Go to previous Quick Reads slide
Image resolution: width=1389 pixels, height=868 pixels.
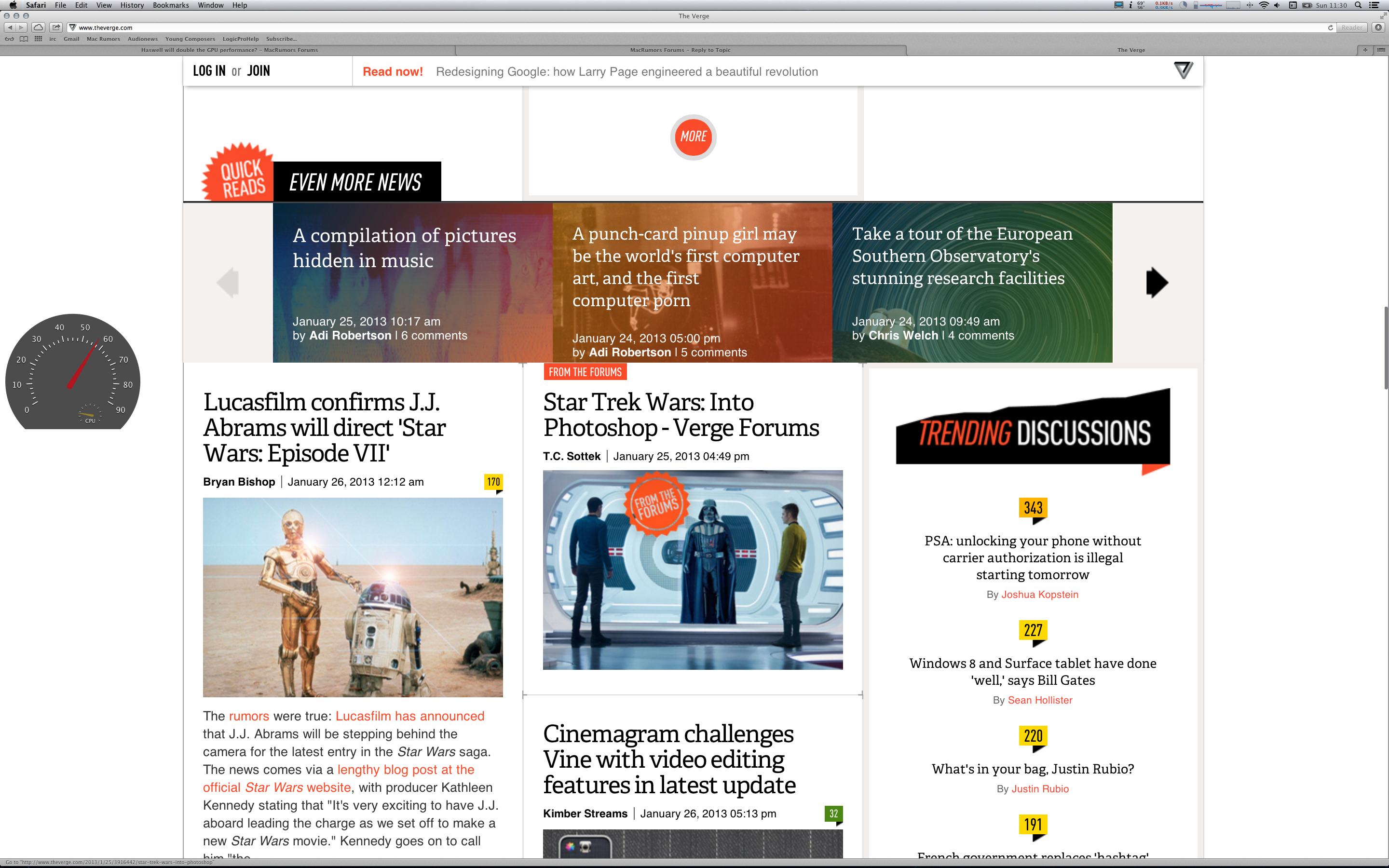228,283
